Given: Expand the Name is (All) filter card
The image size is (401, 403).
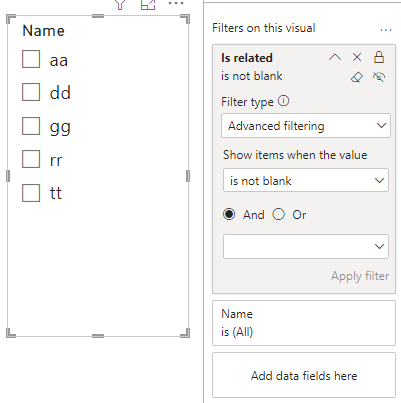Looking at the screenshot, I should 304,323.
